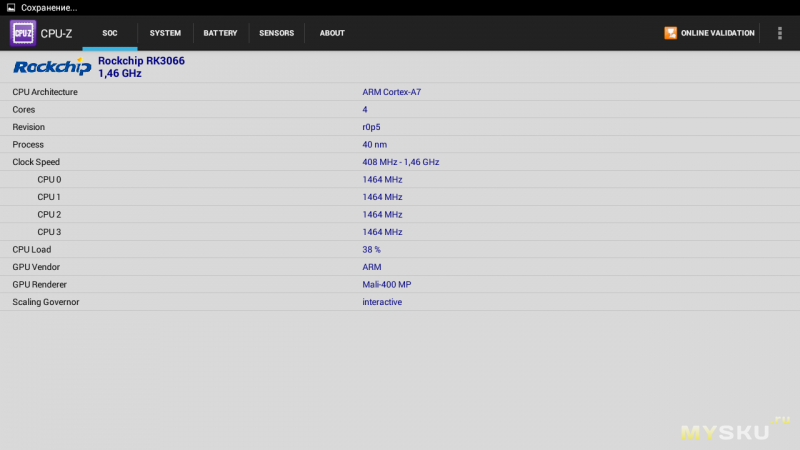Open the SENSORS tab
Screen dimensions: 800x450
tap(277, 33)
